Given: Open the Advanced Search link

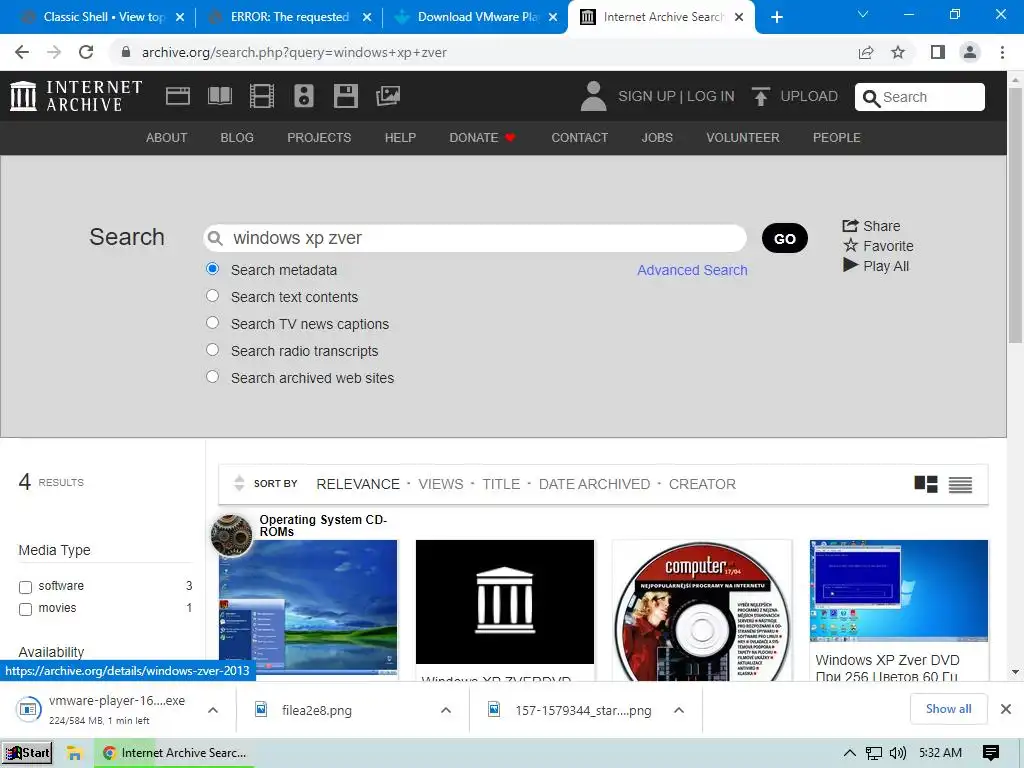Looking at the screenshot, I should point(692,270).
